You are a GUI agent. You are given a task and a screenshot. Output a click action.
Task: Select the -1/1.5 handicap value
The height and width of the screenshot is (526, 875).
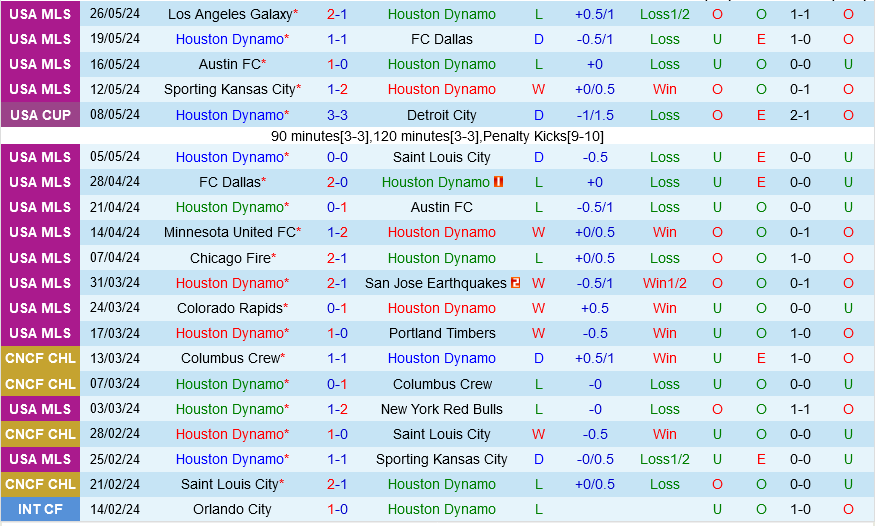(x=595, y=115)
